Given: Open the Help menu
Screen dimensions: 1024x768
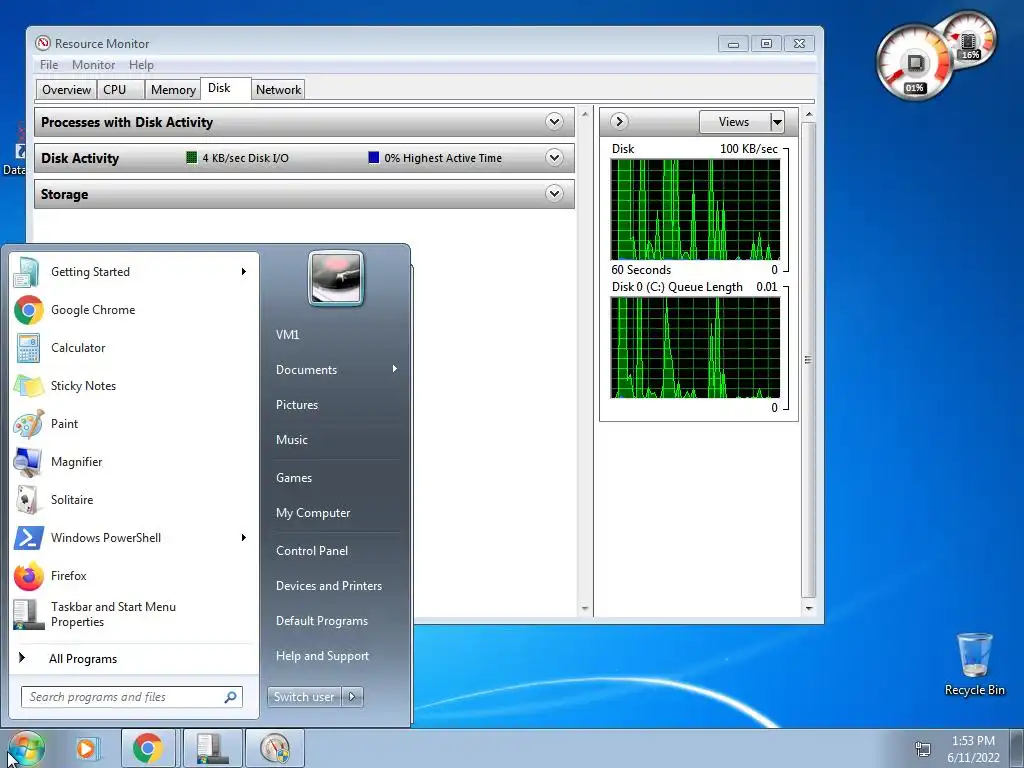Looking at the screenshot, I should point(141,65).
